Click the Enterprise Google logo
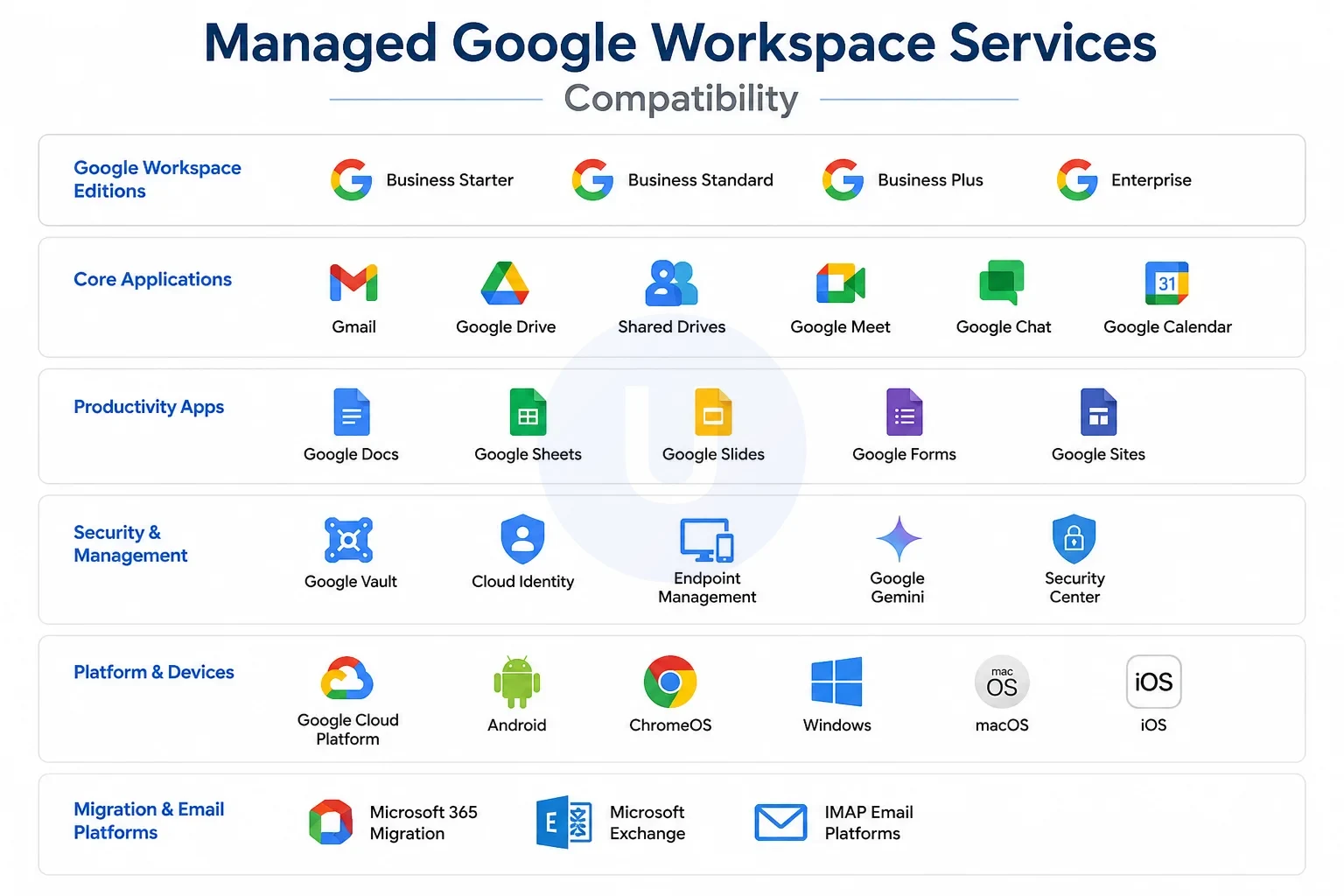 click(x=1077, y=179)
